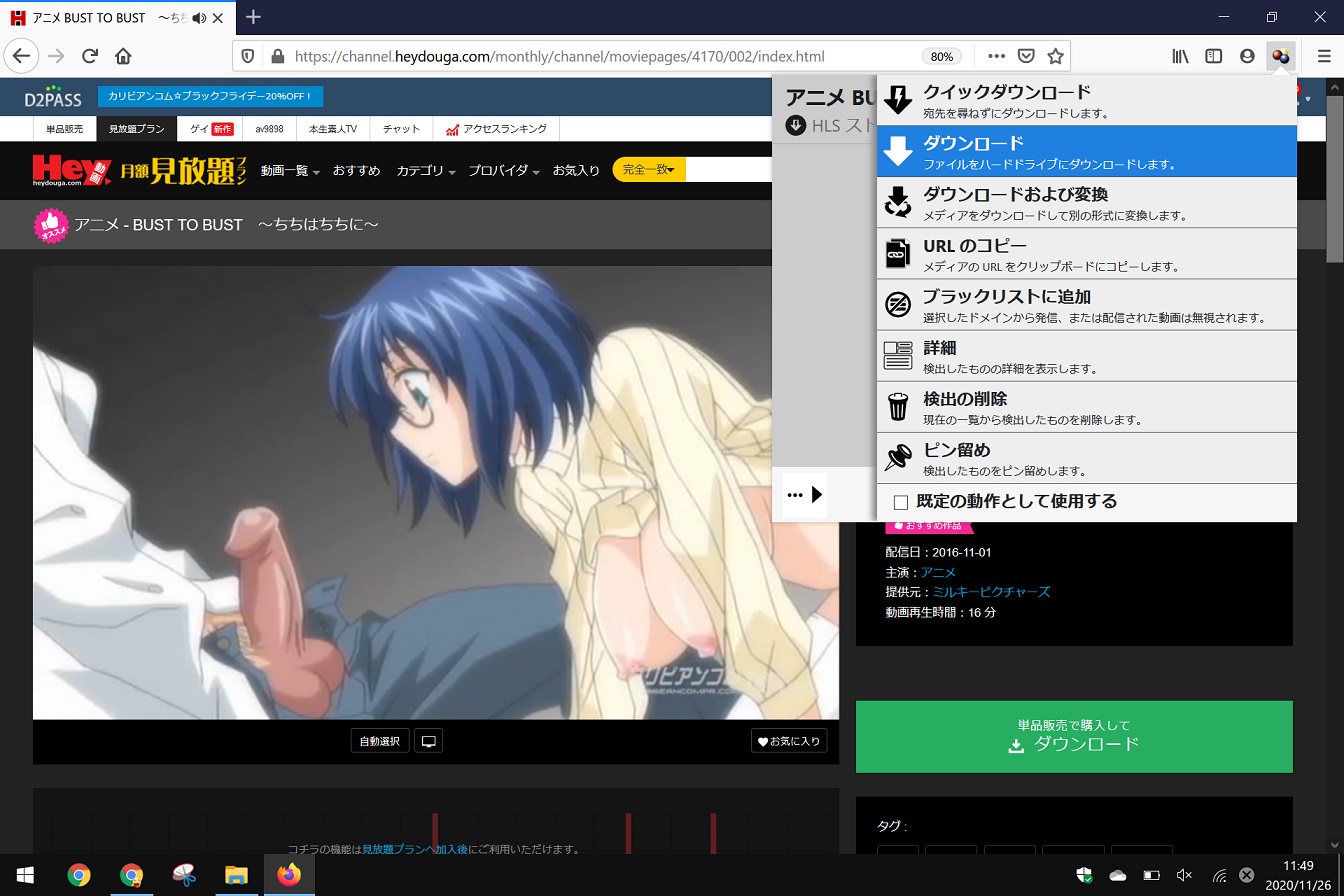Open Firefox account icon
Screen dimensions: 1344x896
[x=1247, y=56]
